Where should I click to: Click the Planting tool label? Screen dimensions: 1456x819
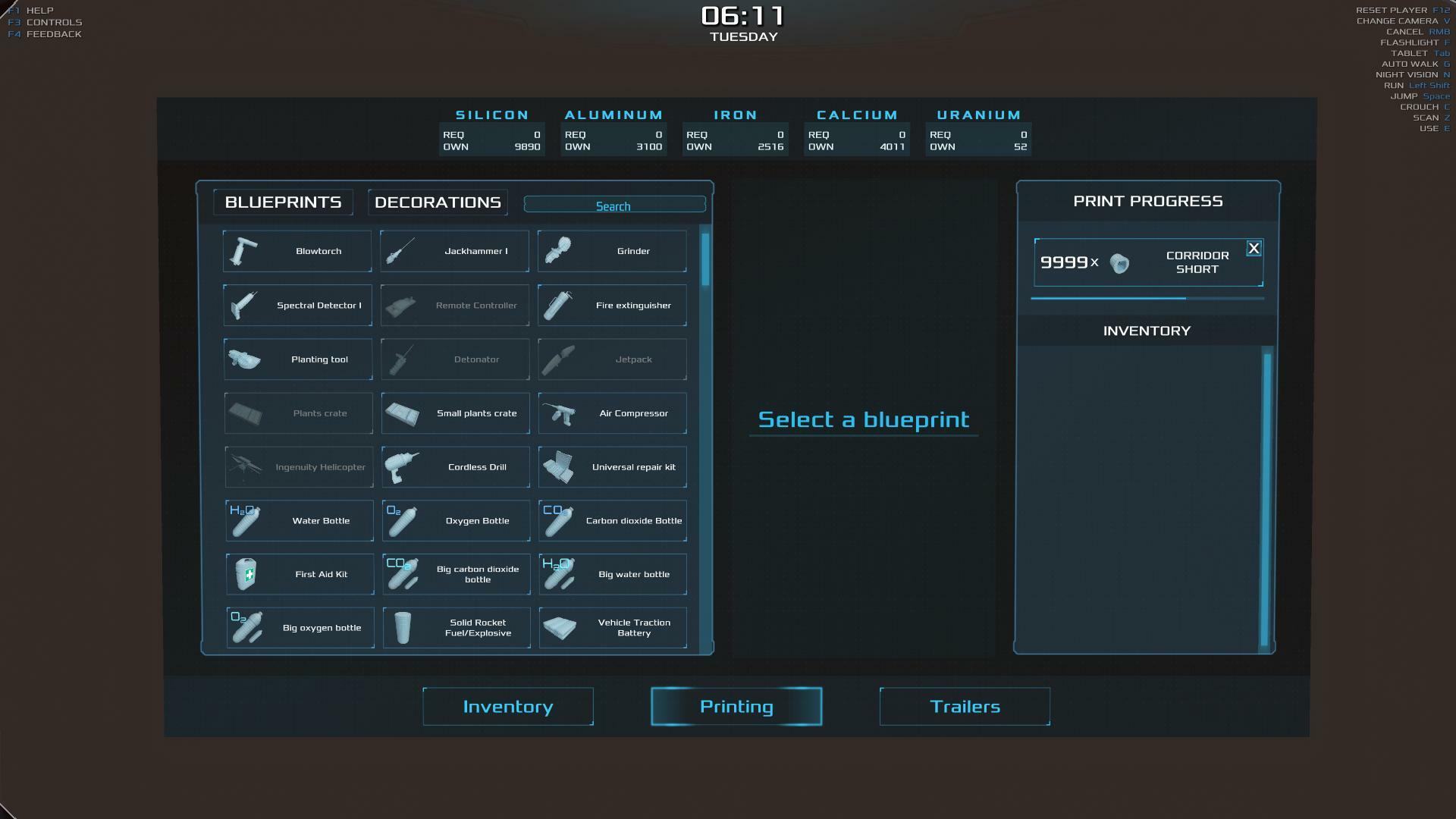pyautogui.click(x=319, y=359)
